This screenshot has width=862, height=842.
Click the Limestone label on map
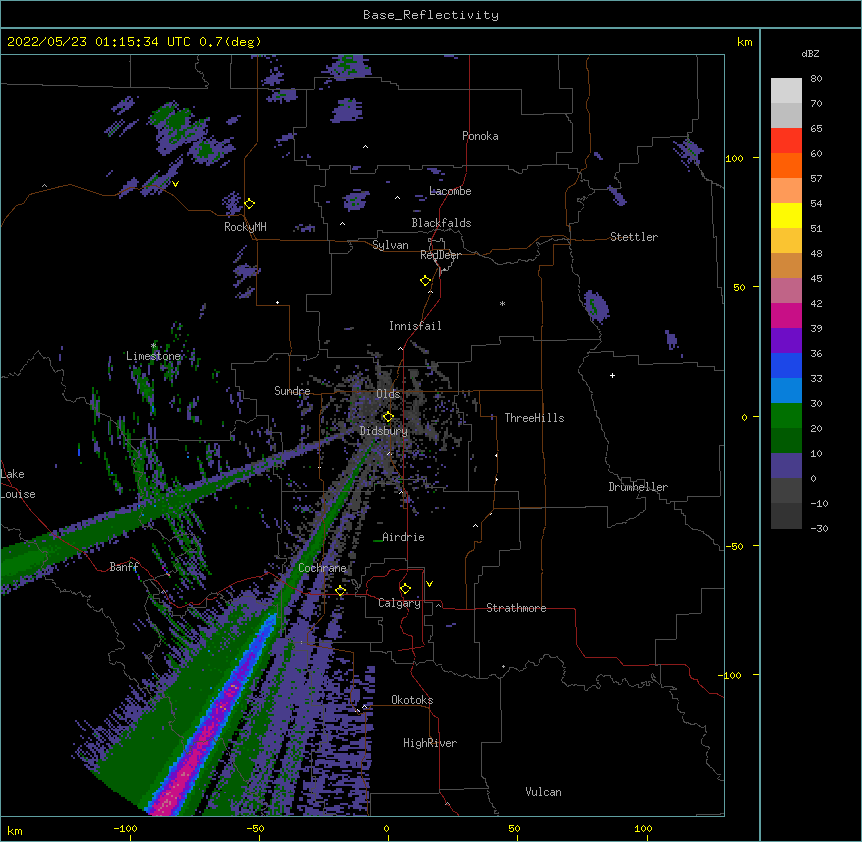pos(153,356)
